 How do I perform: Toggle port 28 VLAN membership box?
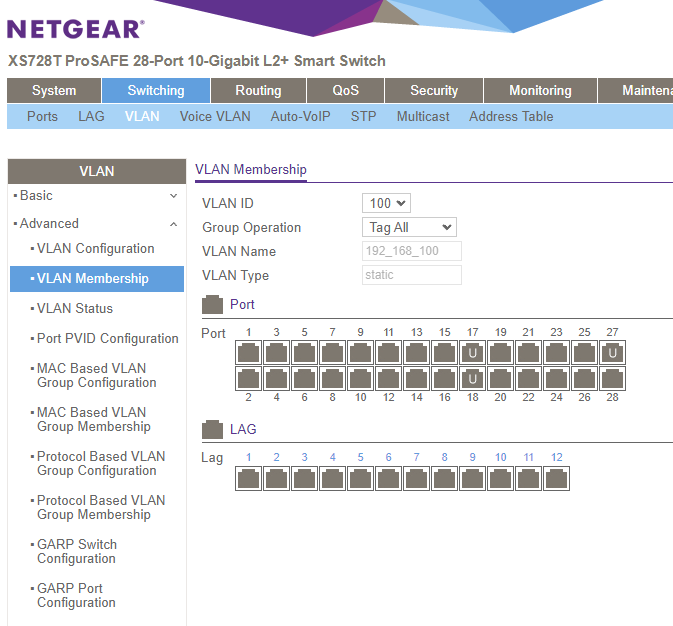[613, 379]
